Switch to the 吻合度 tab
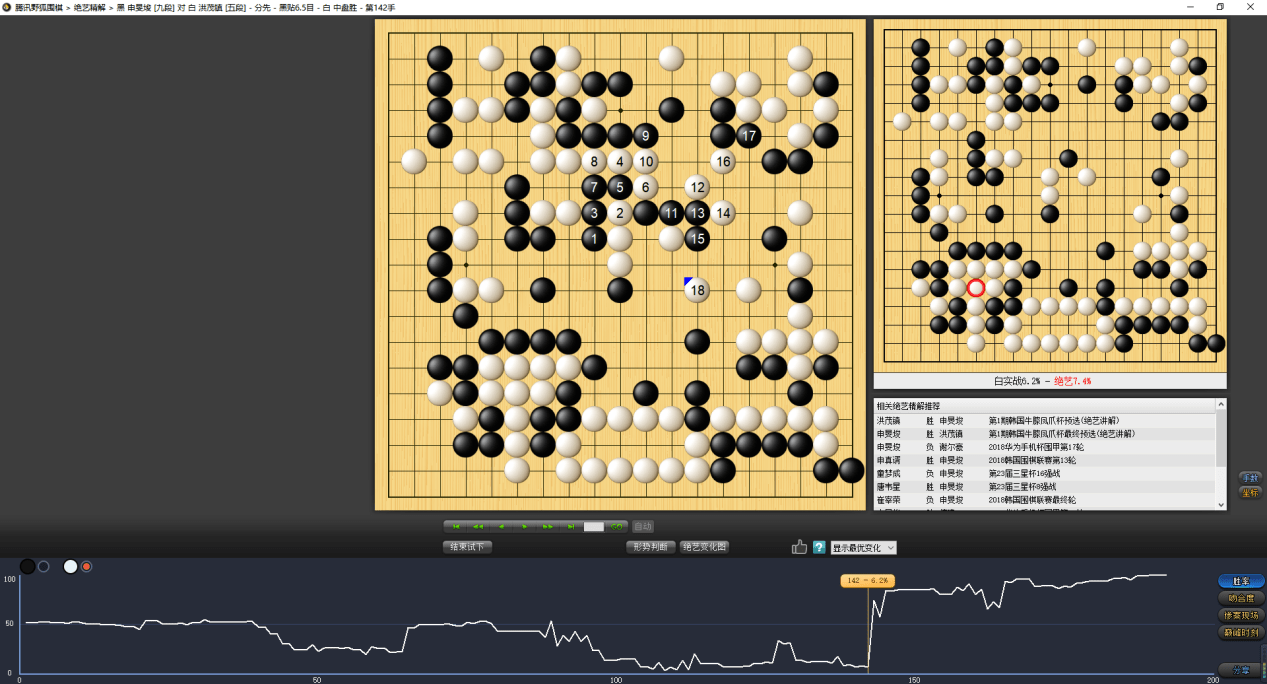The width and height of the screenshot is (1267, 684). [1241, 598]
